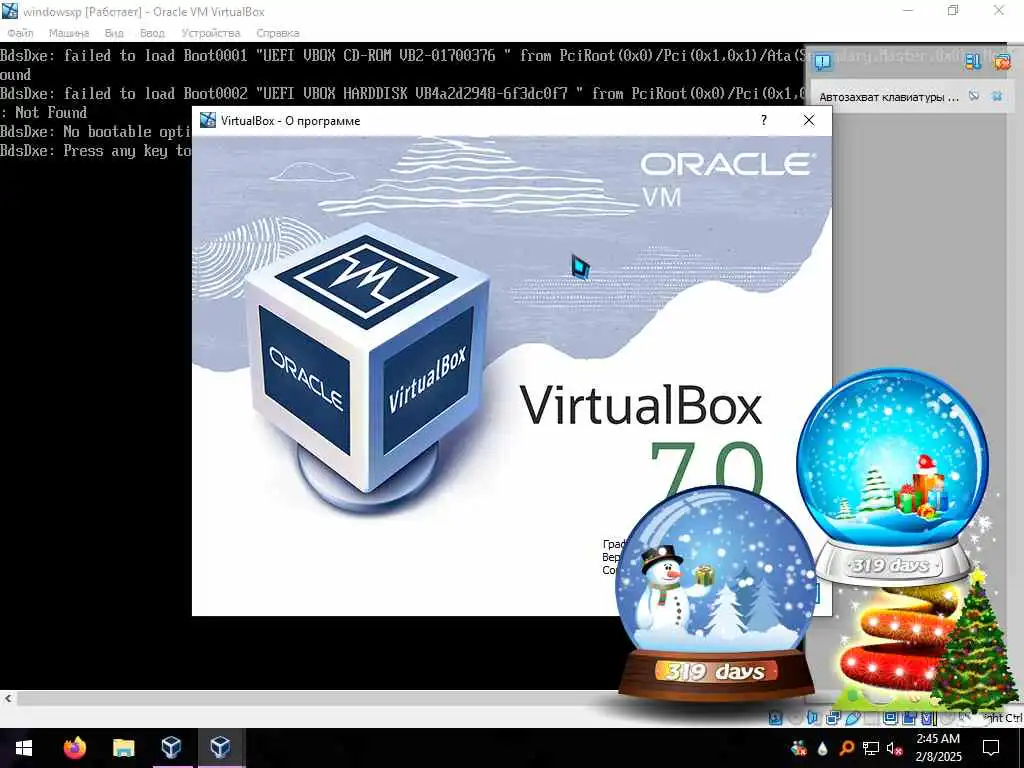
Task: Dismiss the Автозахват клавиатуры notification
Action: click(x=997, y=95)
